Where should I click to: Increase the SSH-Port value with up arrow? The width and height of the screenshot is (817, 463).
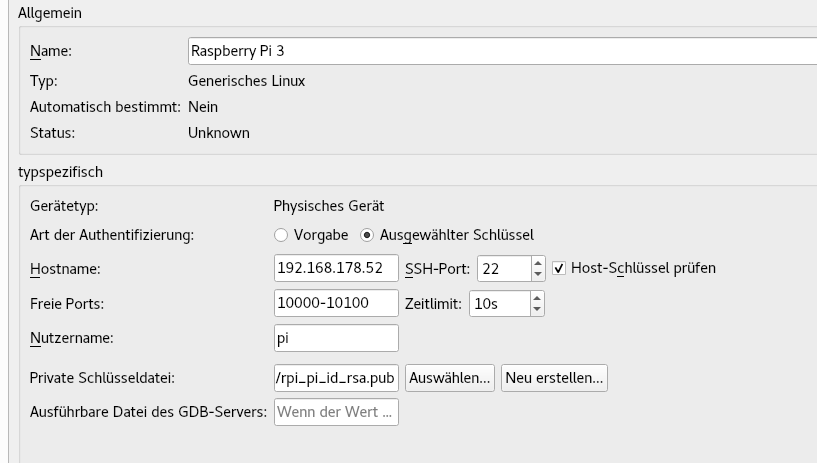[538, 263]
